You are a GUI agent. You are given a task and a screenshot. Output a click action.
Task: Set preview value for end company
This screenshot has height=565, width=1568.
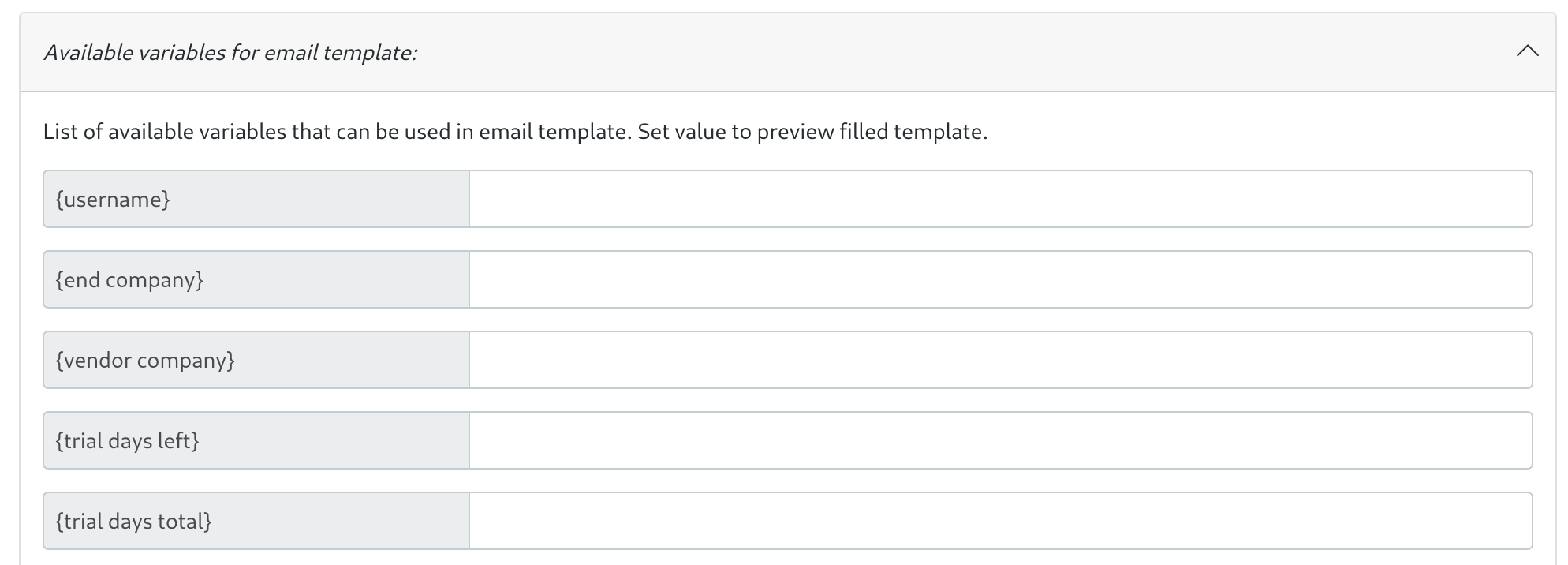pos(1000,280)
